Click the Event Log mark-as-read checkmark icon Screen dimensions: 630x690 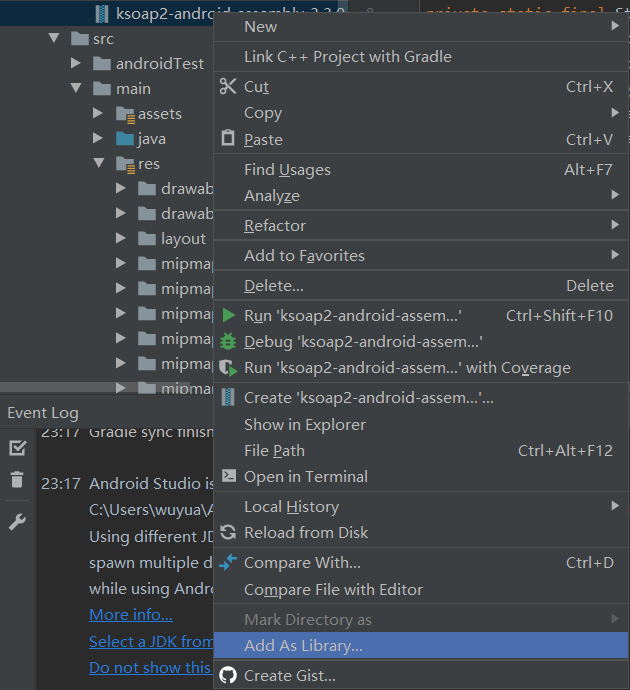(x=18, y=448)
